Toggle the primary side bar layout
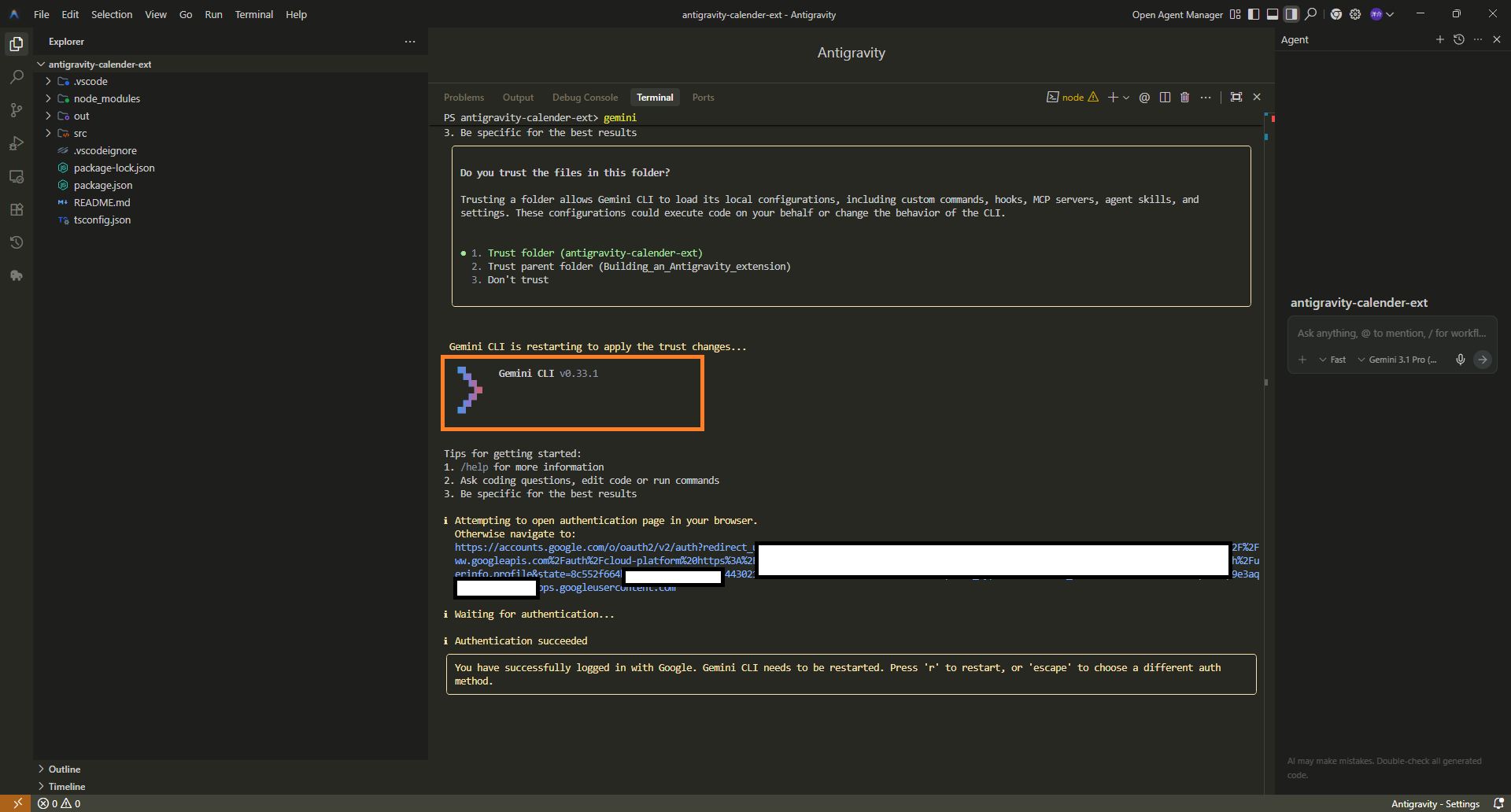 pos(1254,14)
